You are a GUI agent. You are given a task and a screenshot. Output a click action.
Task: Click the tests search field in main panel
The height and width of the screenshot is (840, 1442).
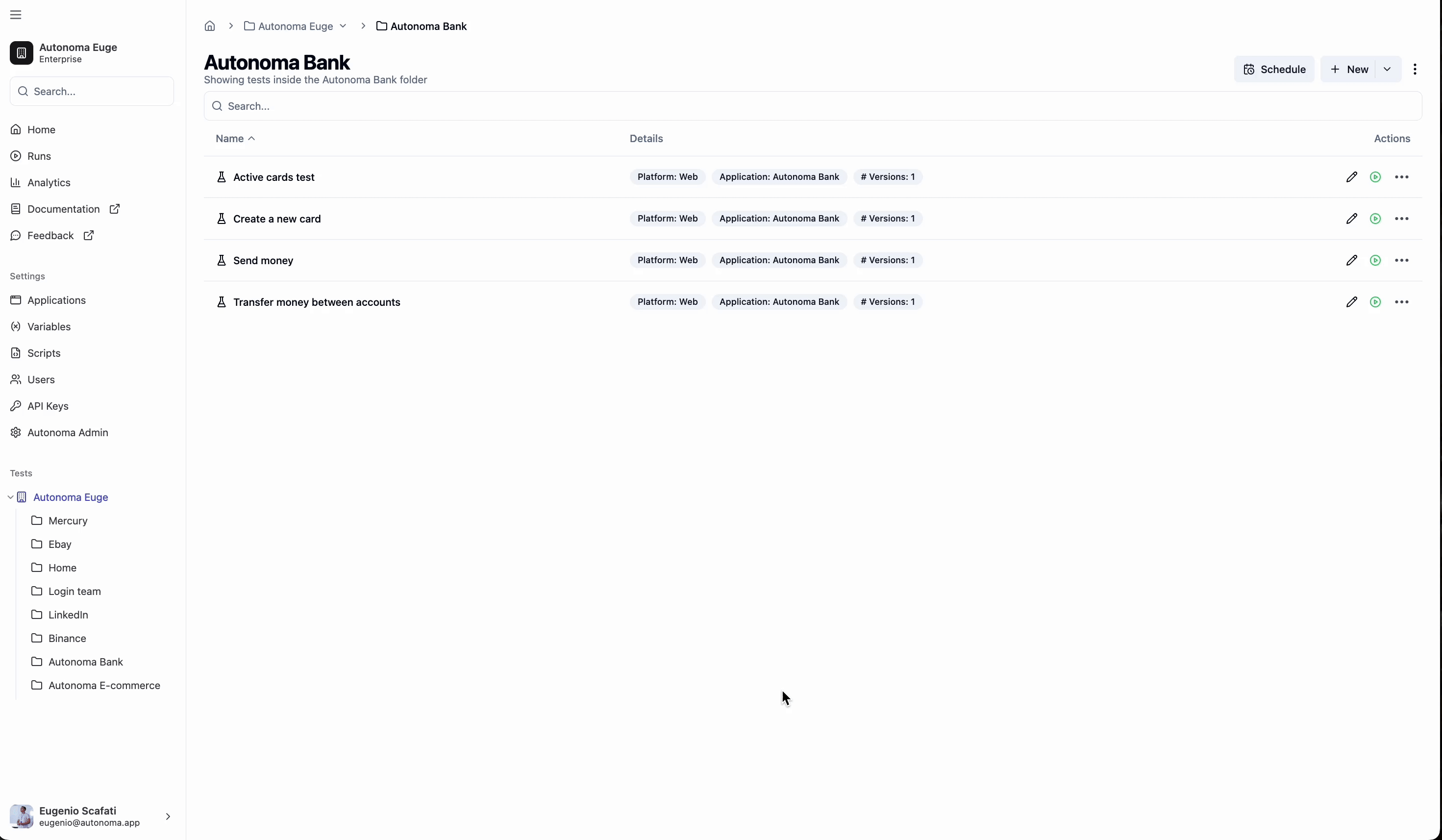(813, 106)
